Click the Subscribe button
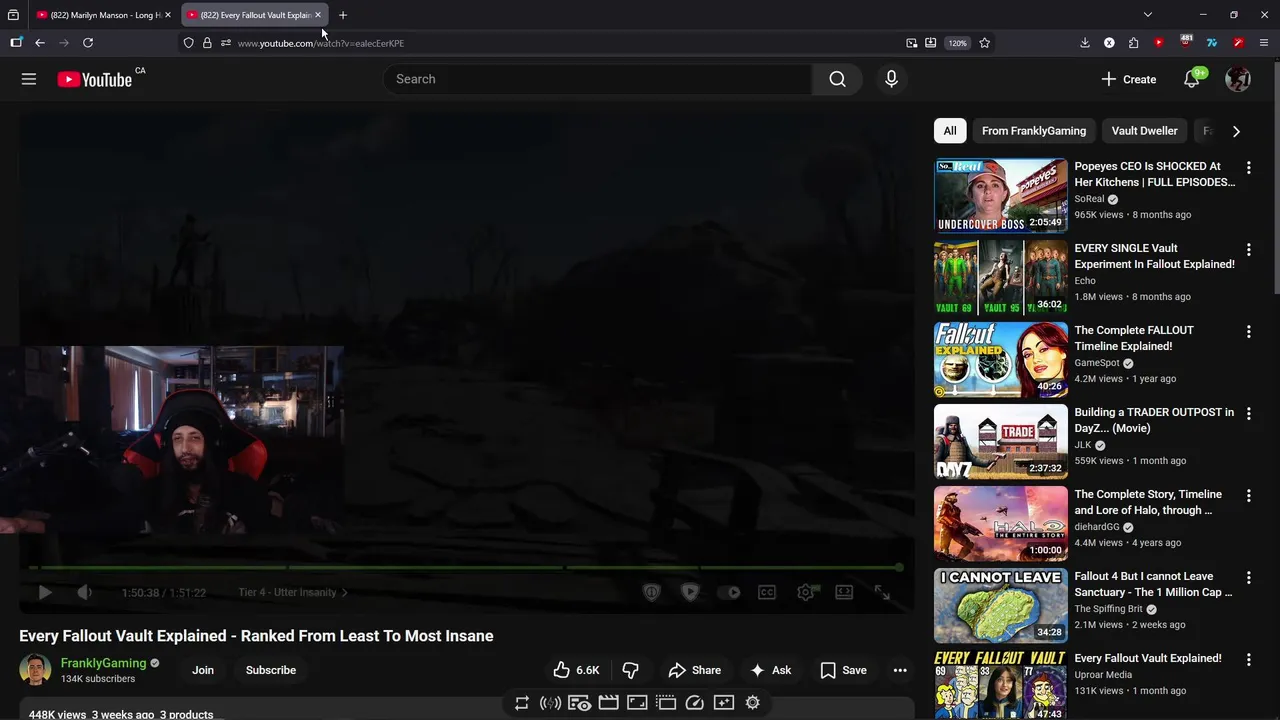Viewport: 1280px width, 720px height. click(271, 670)
